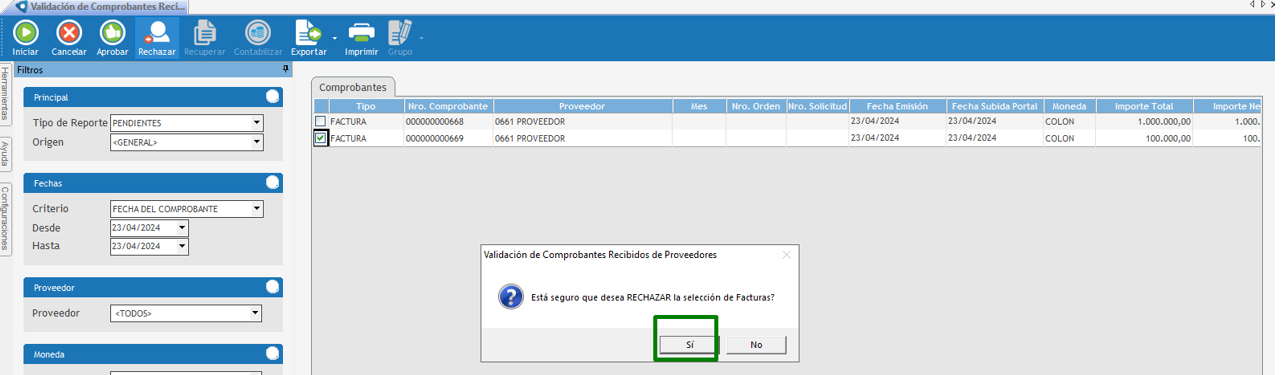Image resolution: width=1286 pixels, height=375 pixels.
Task: Click the Nro. Comprobante column header
Action: pyautogui.click(x=448, y=106)
